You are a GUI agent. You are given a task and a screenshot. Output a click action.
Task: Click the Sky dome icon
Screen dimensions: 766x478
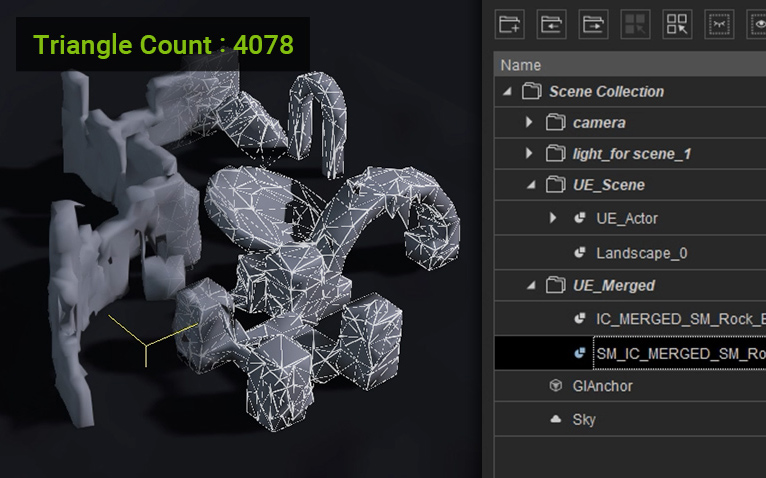(x=555, y=420)
